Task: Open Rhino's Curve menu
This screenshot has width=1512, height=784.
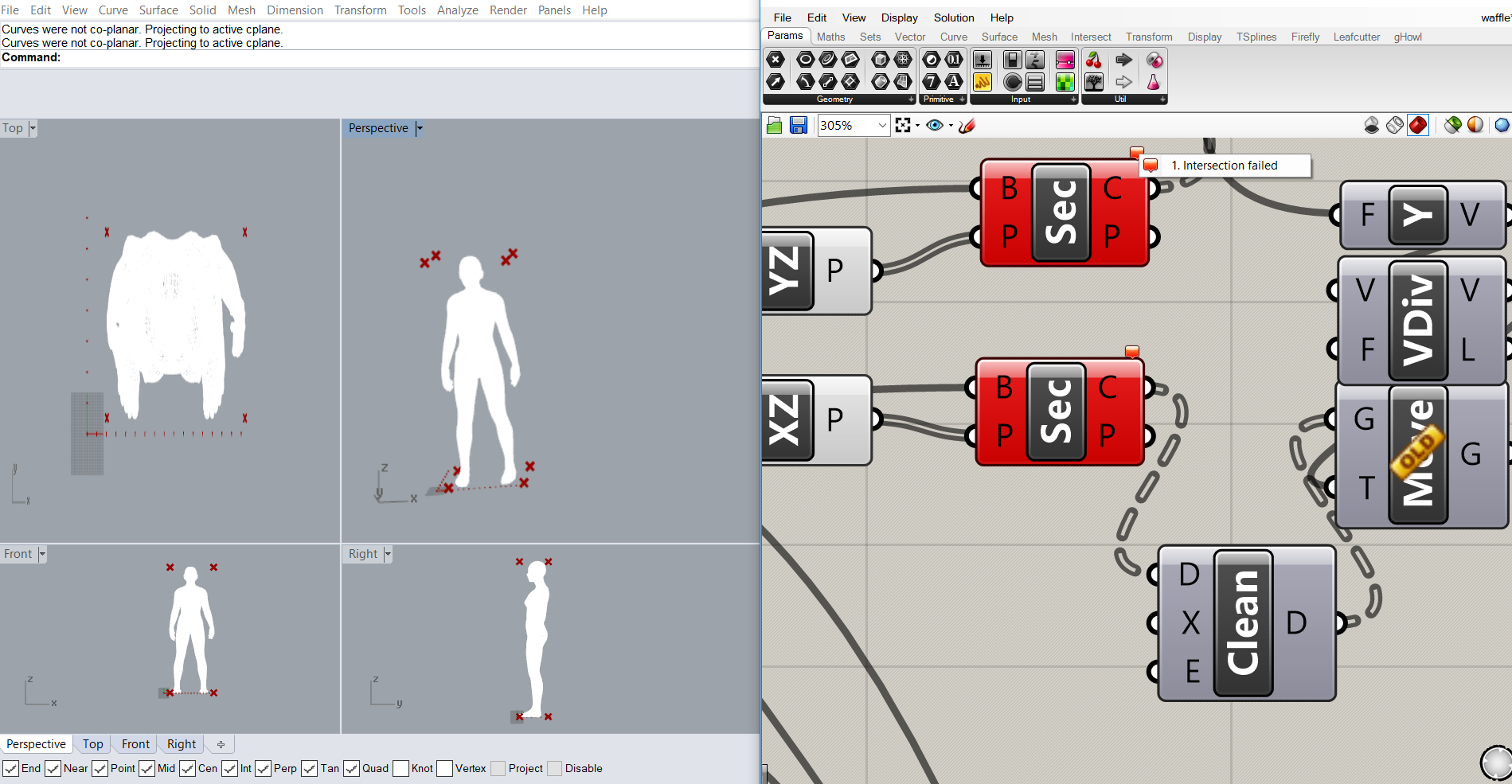Action: click(113, 10)
